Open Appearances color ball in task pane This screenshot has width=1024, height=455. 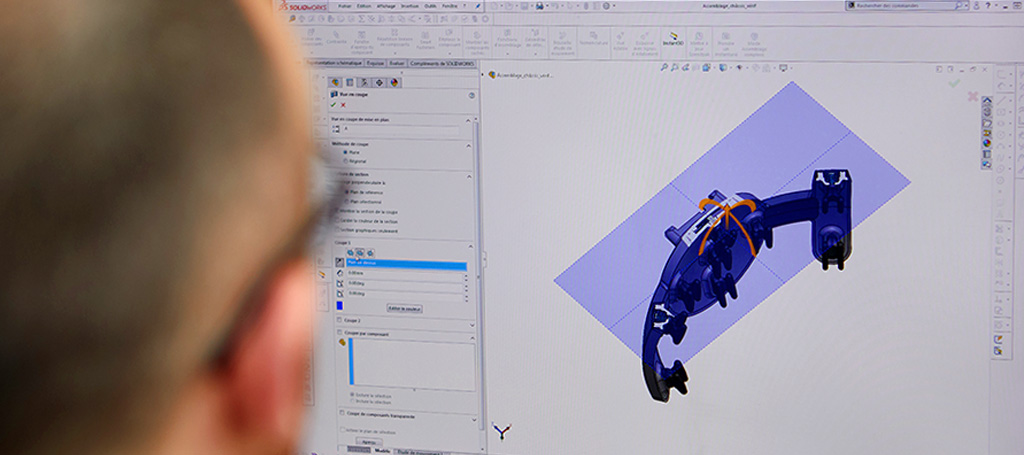coord(987,143)
